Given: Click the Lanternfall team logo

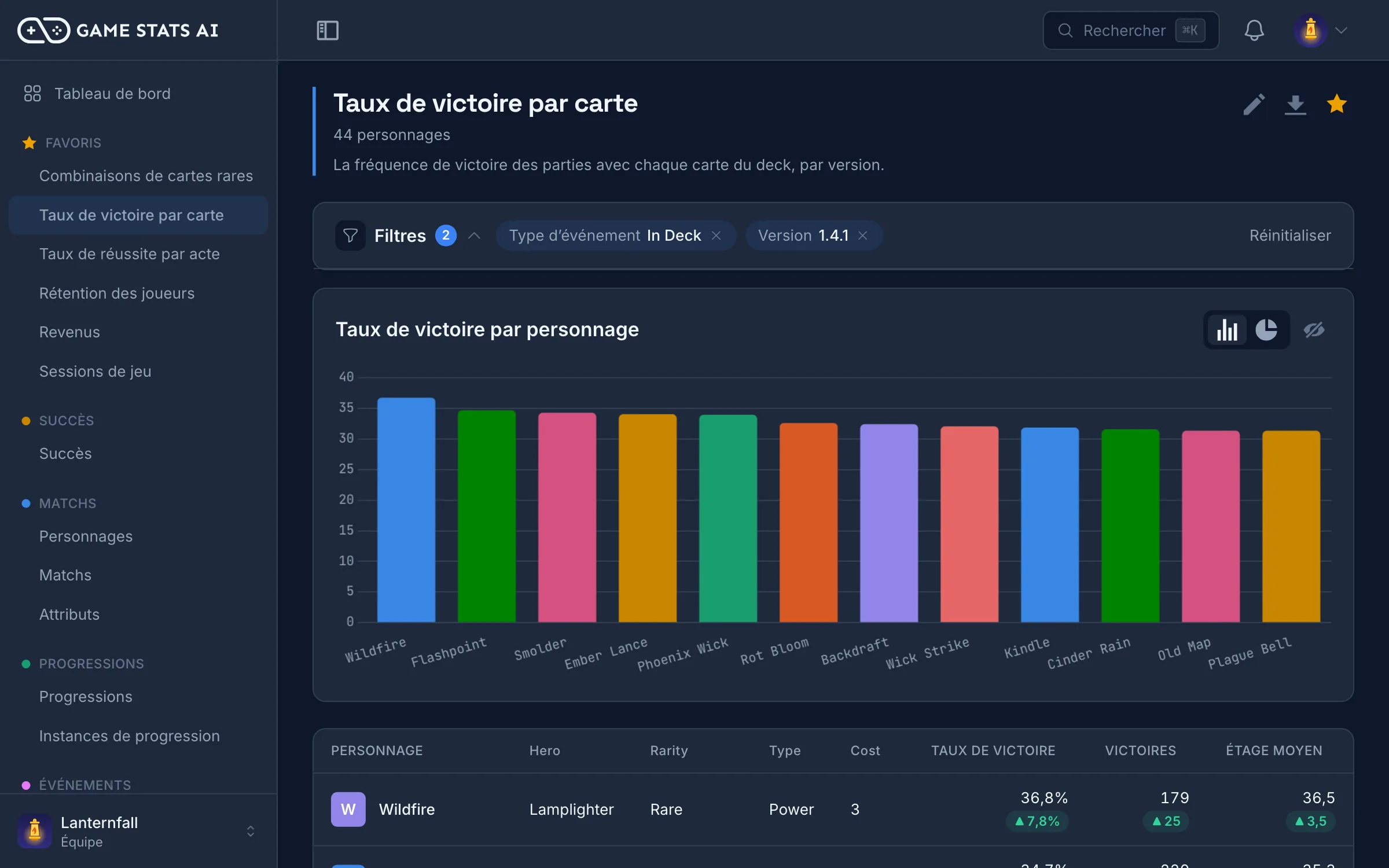Looking at the screenshot, I should tap(35, 831).
